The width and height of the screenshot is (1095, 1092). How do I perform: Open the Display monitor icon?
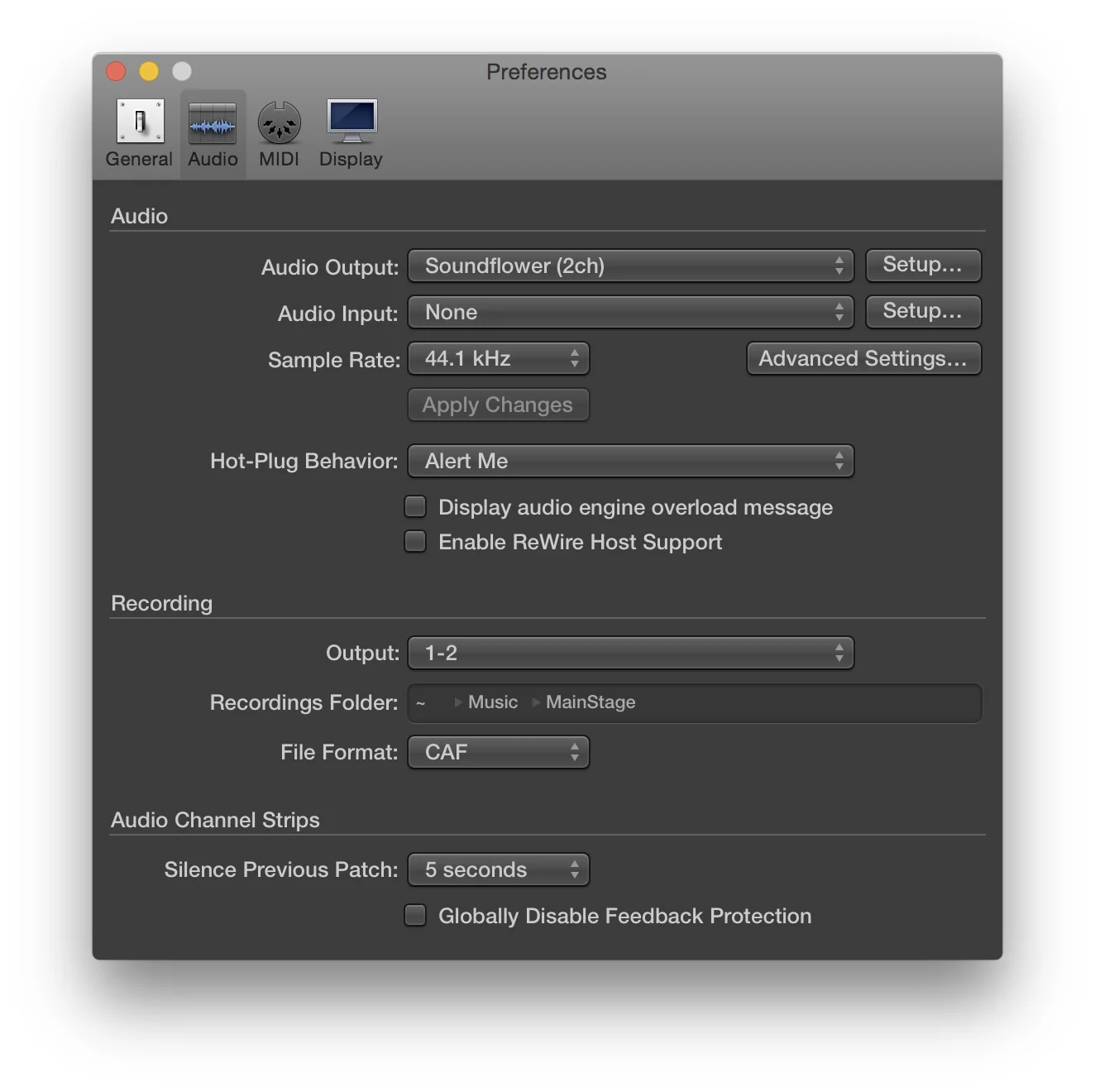click(x=351, y=121)
